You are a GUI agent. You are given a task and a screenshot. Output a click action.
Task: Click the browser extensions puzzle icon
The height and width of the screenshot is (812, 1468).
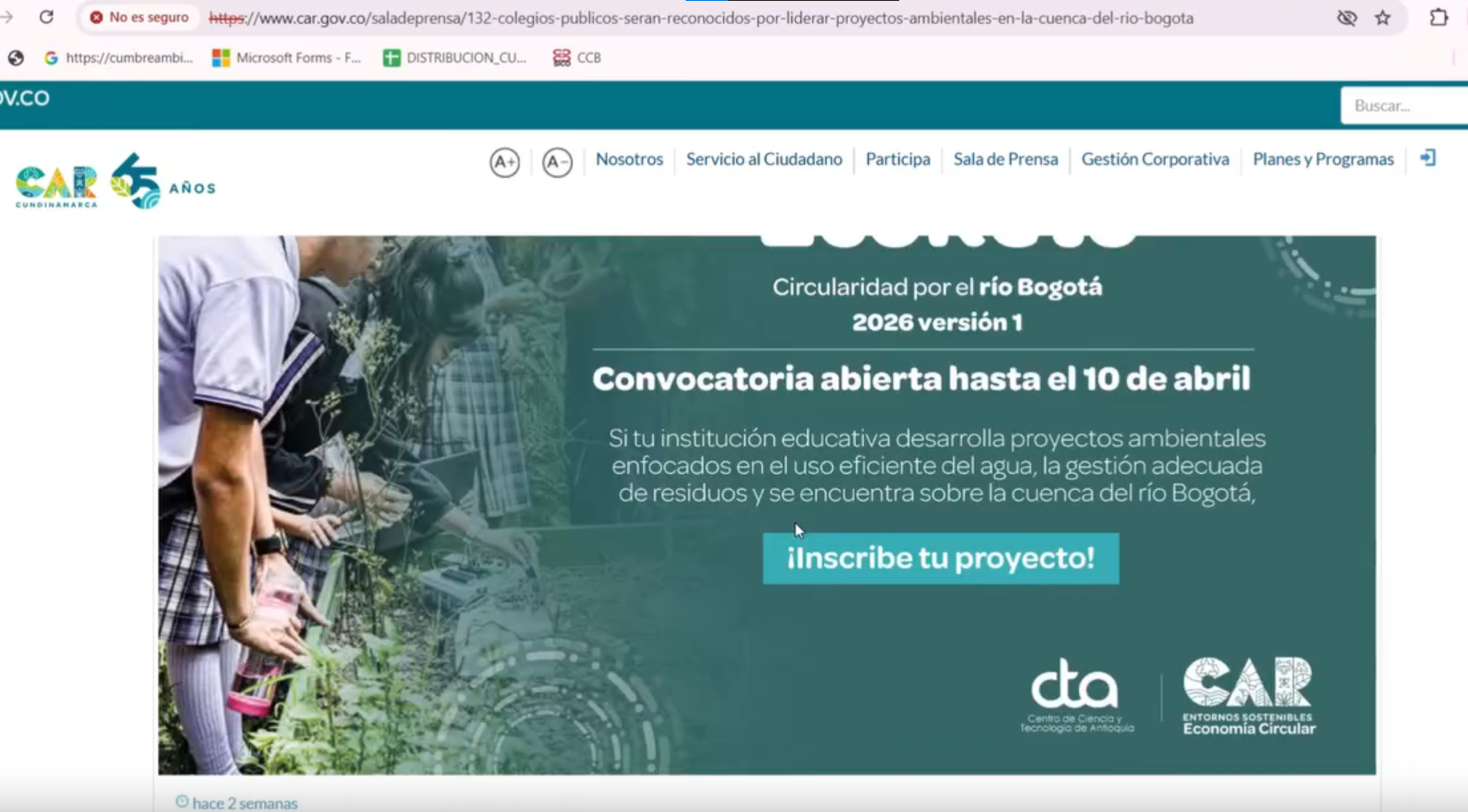pos(1441,17)
